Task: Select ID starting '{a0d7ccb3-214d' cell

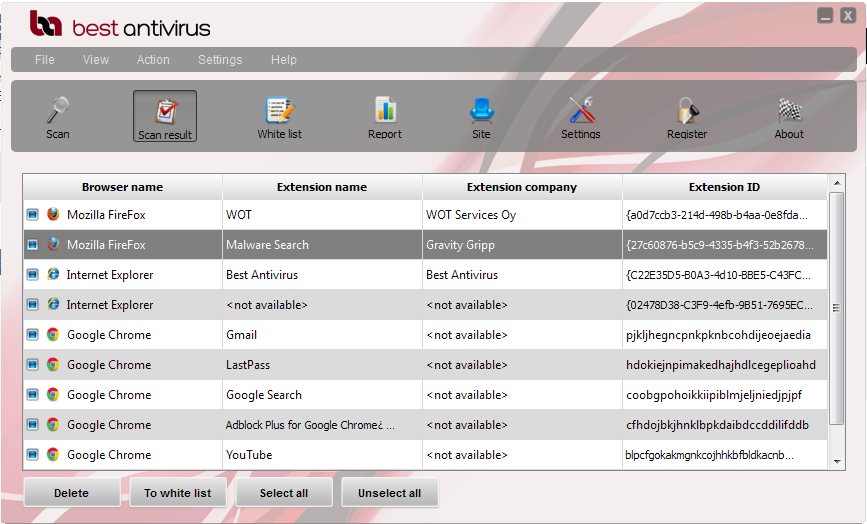Action: (x=725, y=214)
